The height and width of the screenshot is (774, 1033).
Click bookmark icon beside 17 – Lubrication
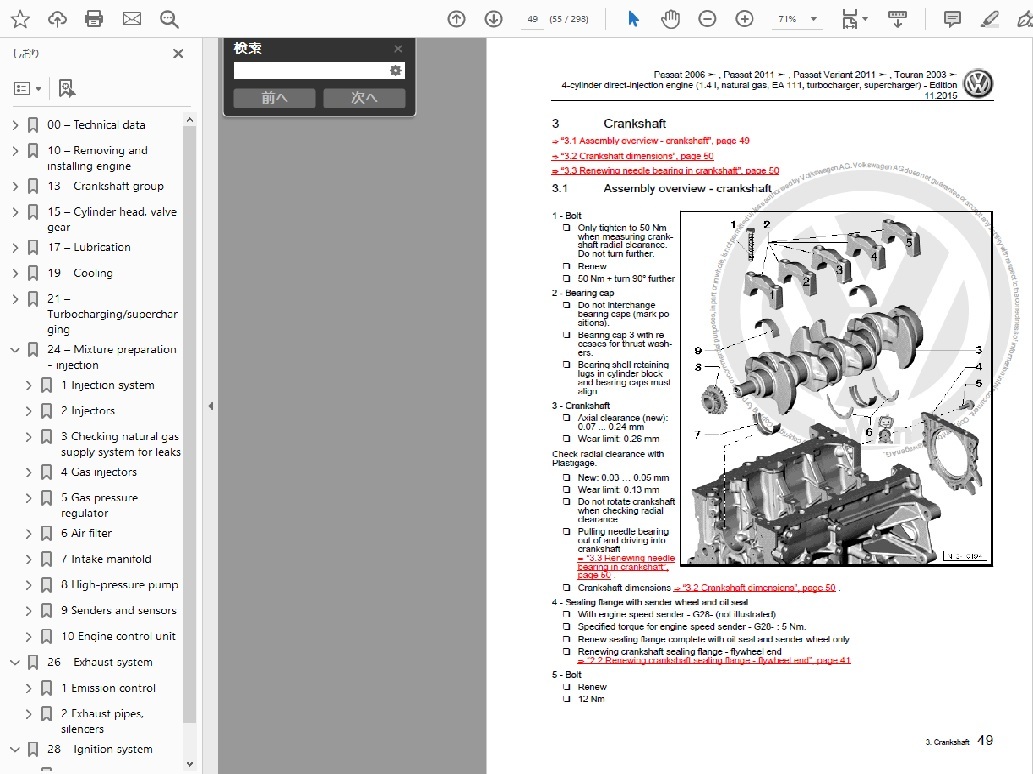coord(33,248)
